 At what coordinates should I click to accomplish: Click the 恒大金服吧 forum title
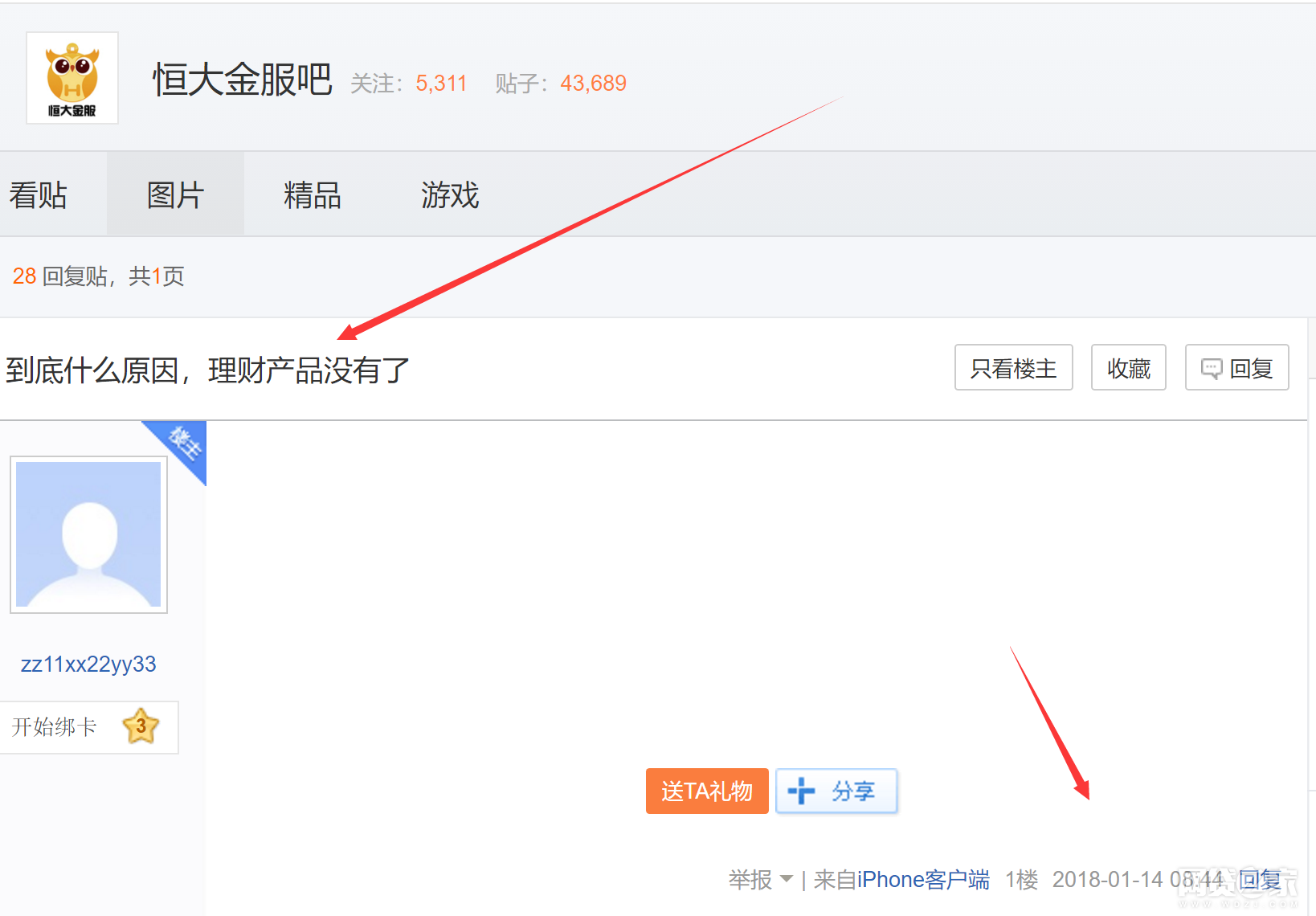(242, 80)
